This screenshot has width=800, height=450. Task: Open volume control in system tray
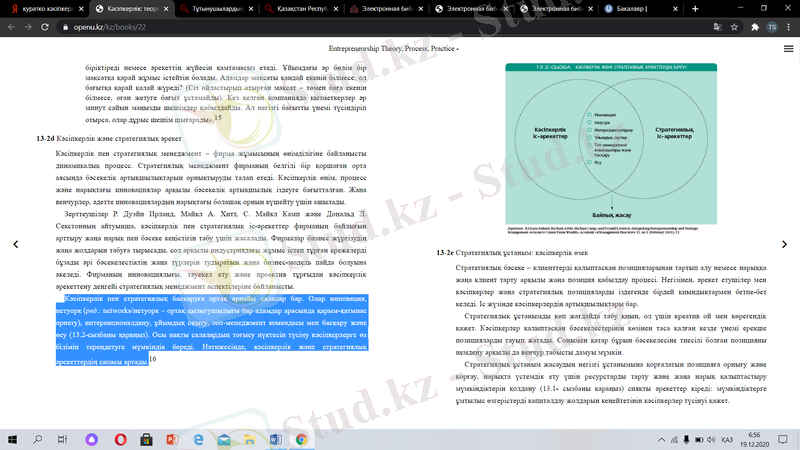tap(711, 439)
